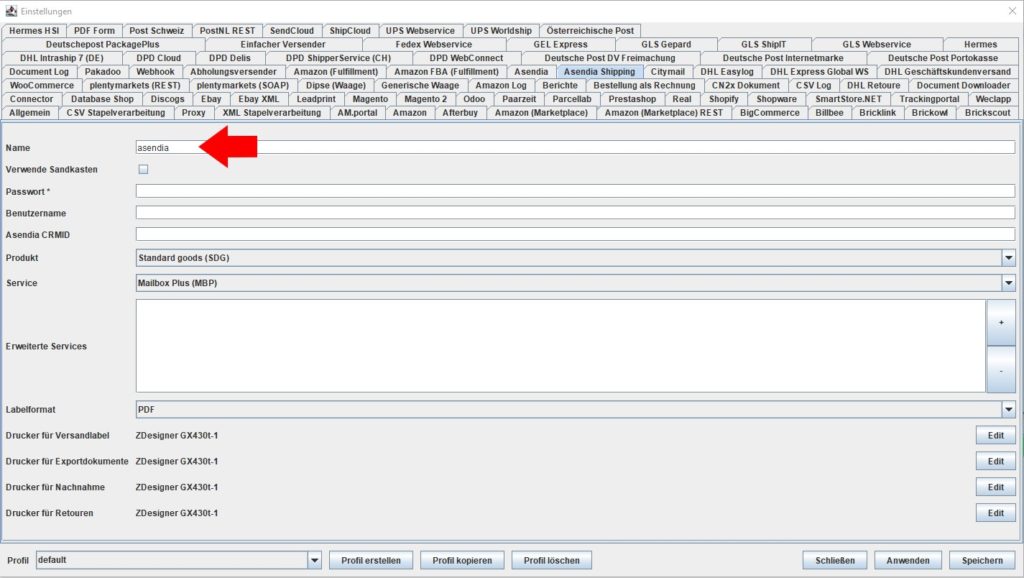Viewport: 1024px width, 578px height.
Task: Open the UPS Worldship tab
Action: pyautogui.click(x=501, y=31)
